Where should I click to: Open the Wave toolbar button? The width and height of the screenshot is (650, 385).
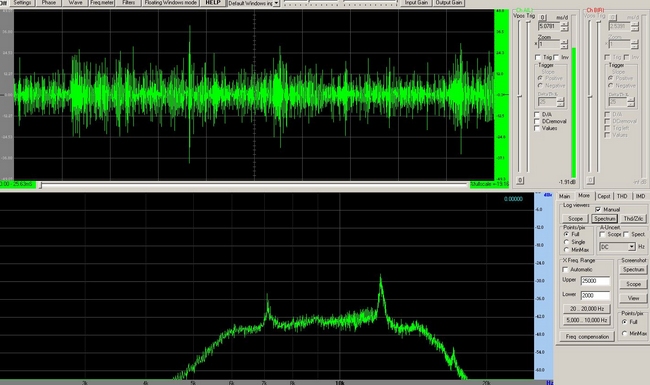click(x=75, y=2)
